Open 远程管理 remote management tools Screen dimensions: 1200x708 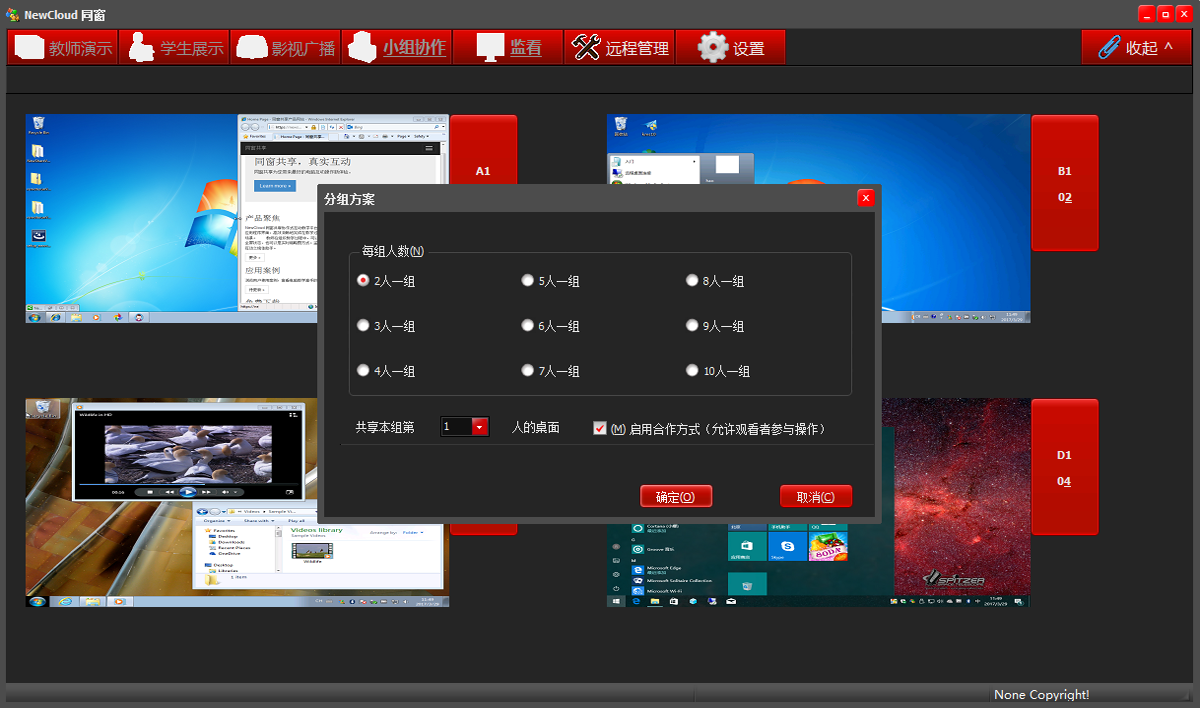pos(619,47)
